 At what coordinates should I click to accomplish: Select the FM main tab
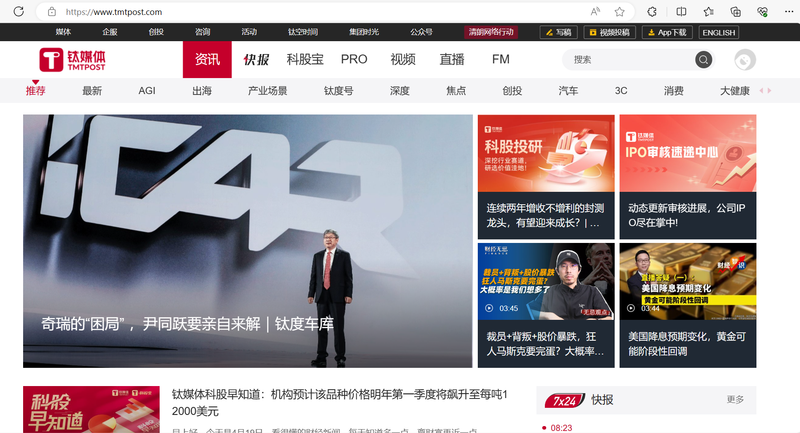click(x=501, y=60)
